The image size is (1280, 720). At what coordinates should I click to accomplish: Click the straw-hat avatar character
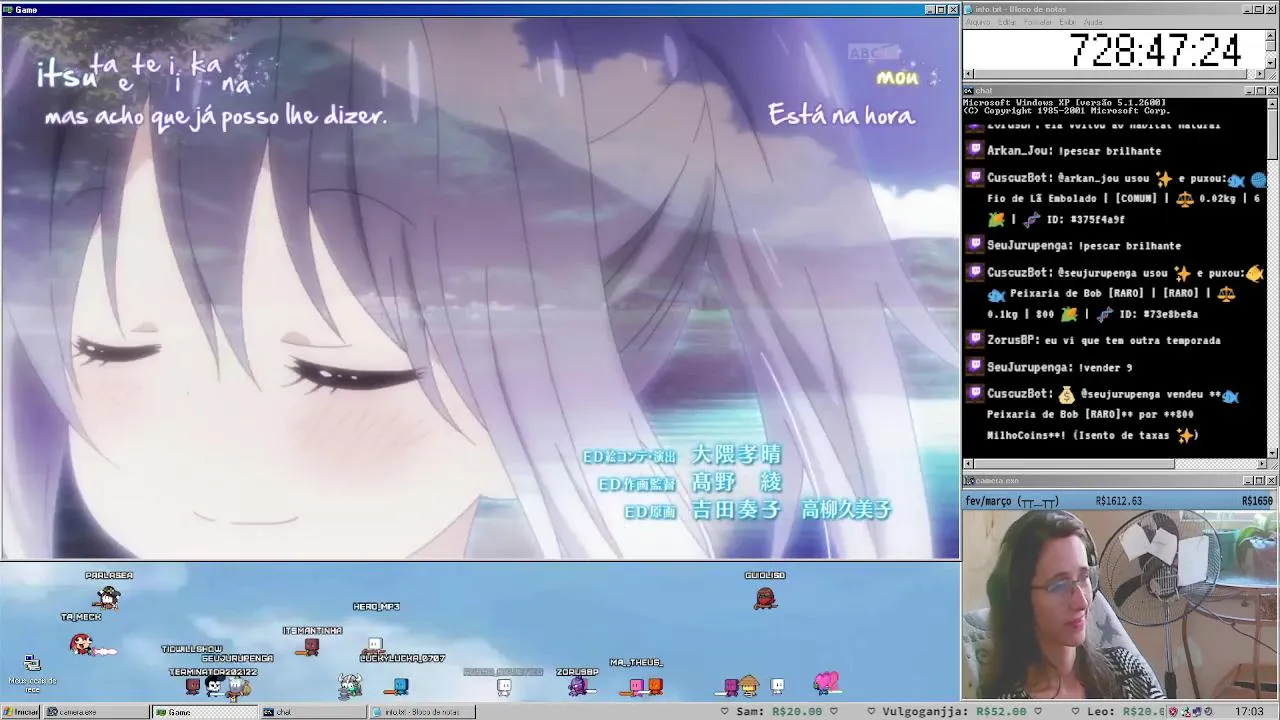pyautogui.click(x=749, y=685)
